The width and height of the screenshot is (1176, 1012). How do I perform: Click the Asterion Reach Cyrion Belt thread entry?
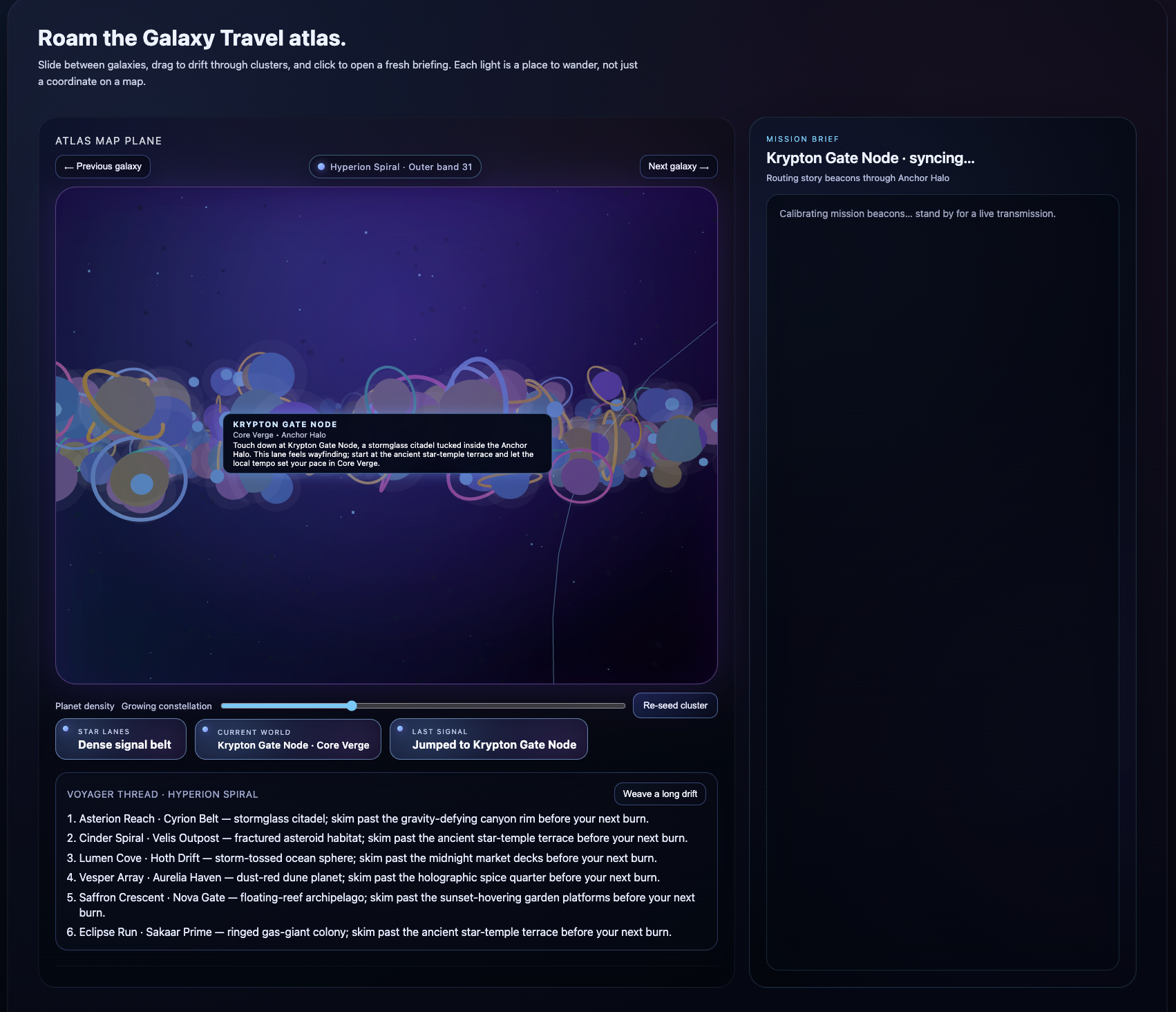pyautogui.click(x=363, y=818)
